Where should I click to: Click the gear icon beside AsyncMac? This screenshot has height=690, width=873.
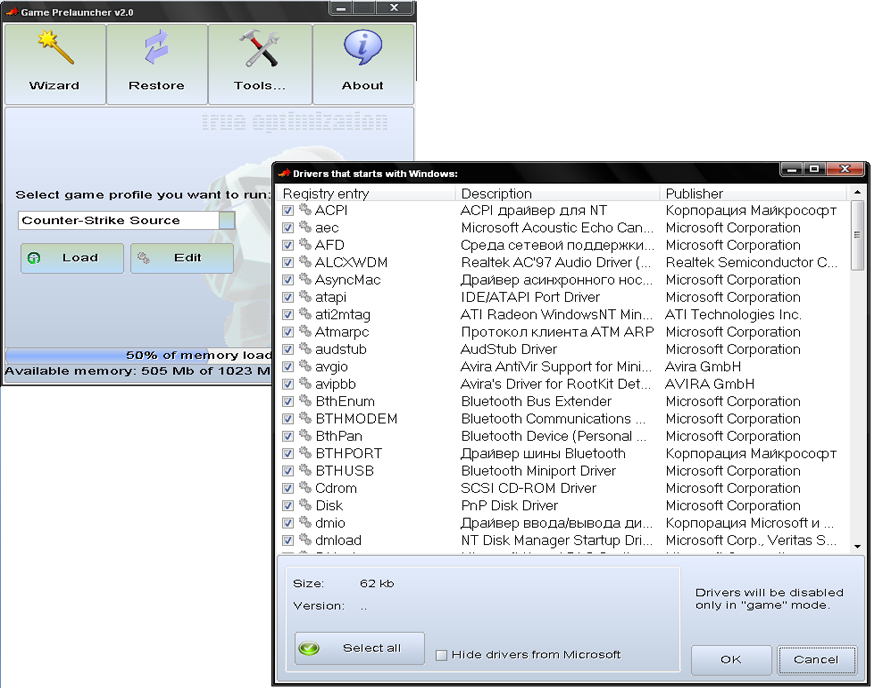[x=305, y=279]
